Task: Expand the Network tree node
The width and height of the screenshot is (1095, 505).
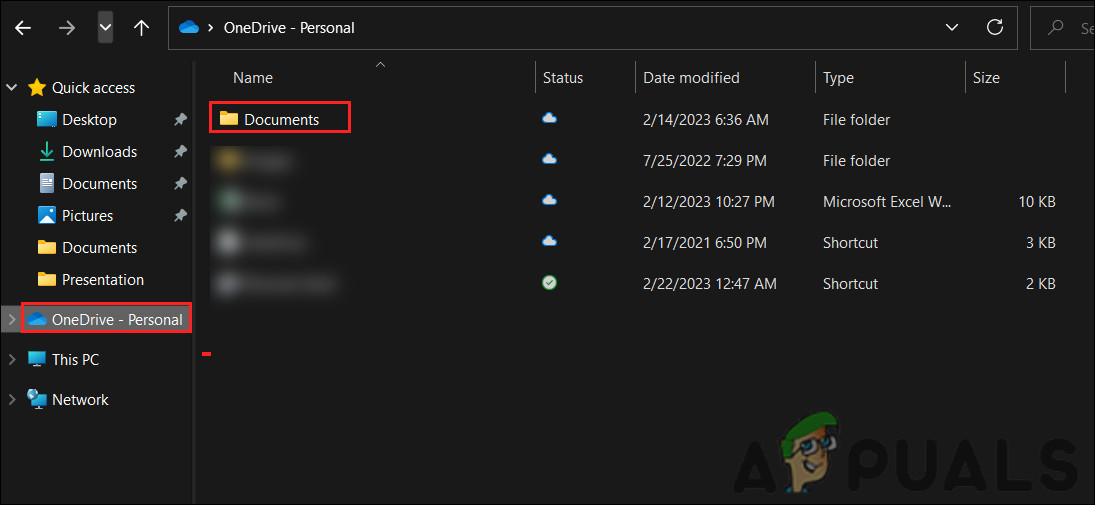Action: (x=10, y=400)
